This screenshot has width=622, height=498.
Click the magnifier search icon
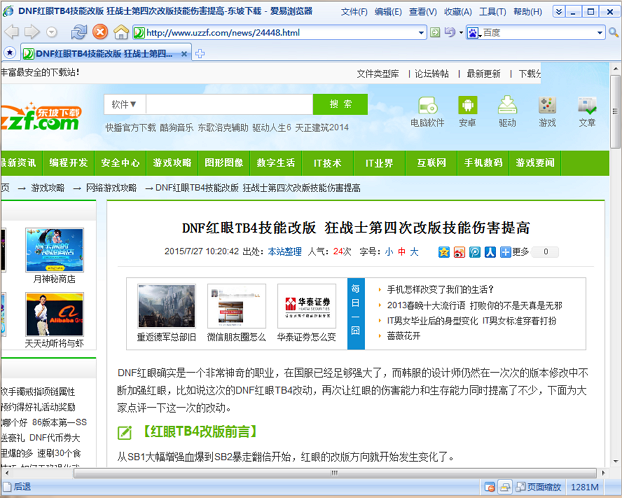click(x=613, y=33)
